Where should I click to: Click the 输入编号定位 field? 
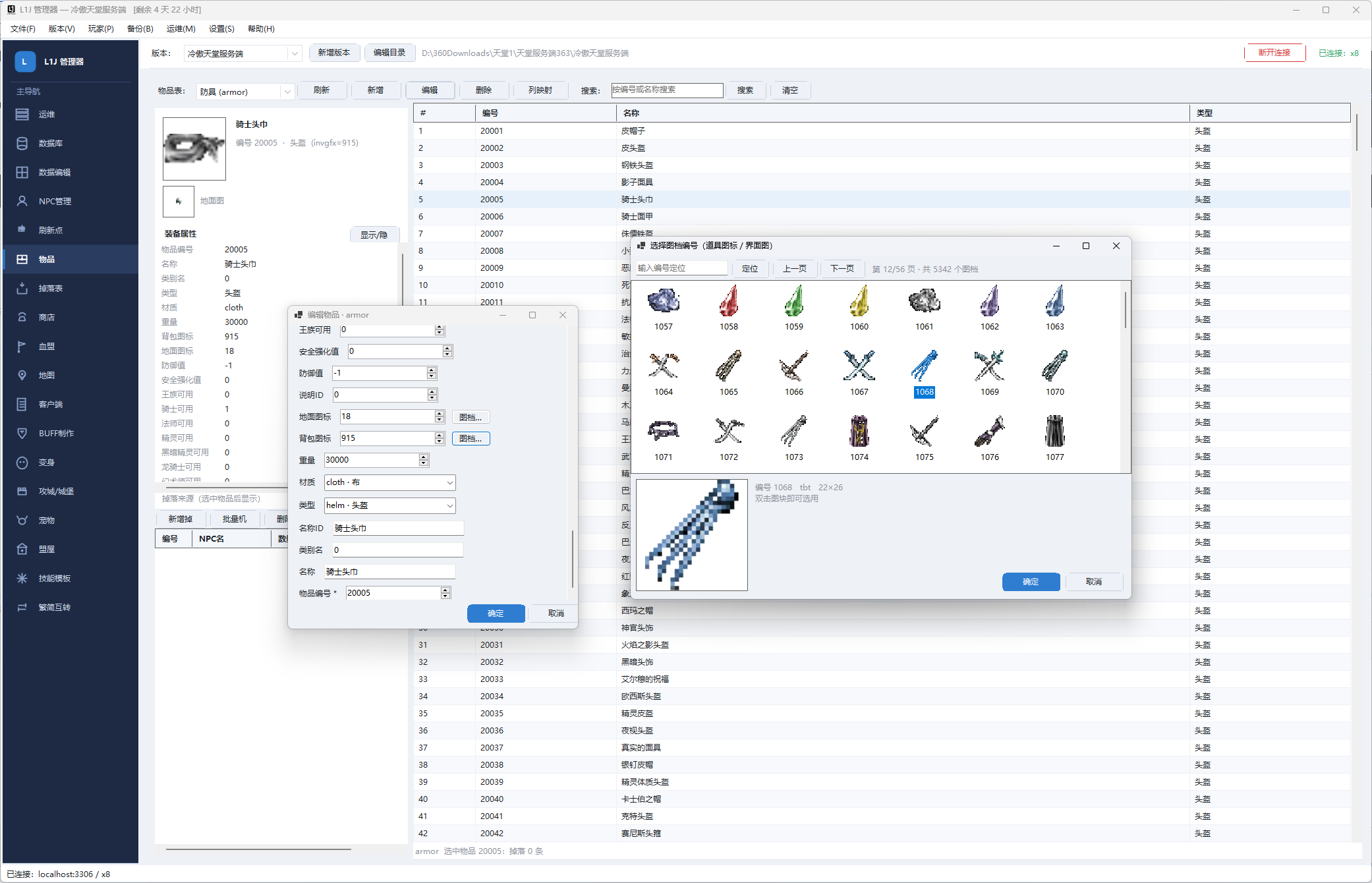point(681,268)
